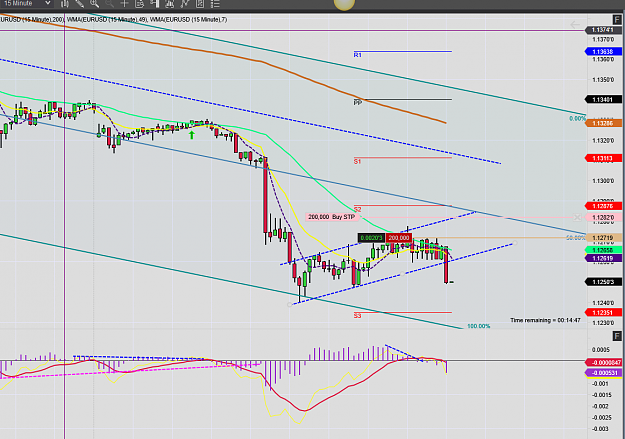Click the orange 1.13286 price marker
This screenshot has height=439, width=625.
click(603, 123)
